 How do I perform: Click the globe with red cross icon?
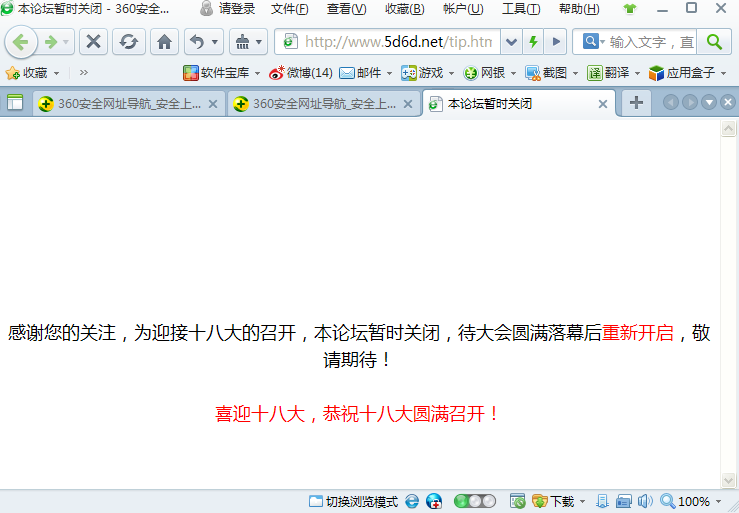pyautogui.click(x=434, y=501)
